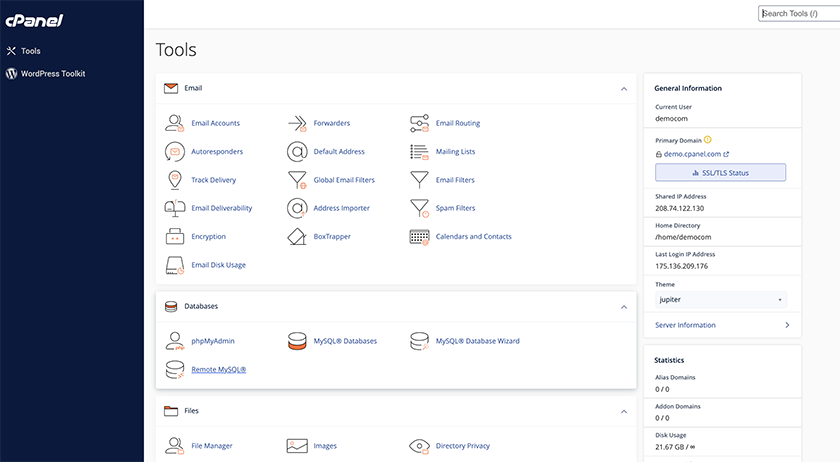Click the Encryption icon
Screen dimensions: 840x462
[x=175, y=236]
